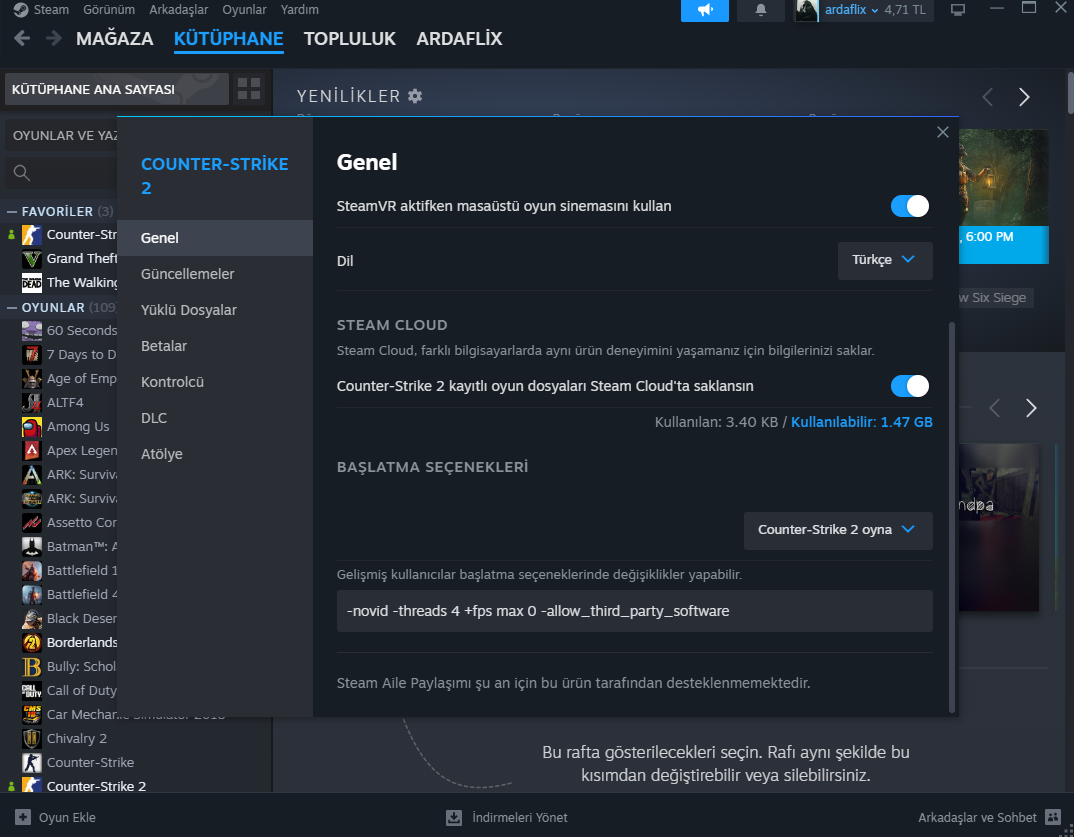Switch to the Topluluk tab
This screenshot has width=1074, height=837.
[x=349, y=38]
